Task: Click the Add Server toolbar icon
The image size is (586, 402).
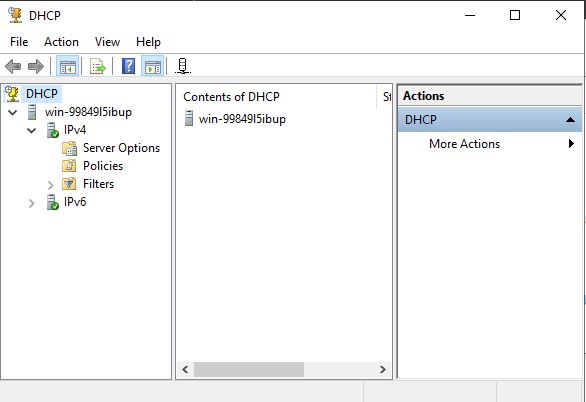Action: [x=183, y=66]
